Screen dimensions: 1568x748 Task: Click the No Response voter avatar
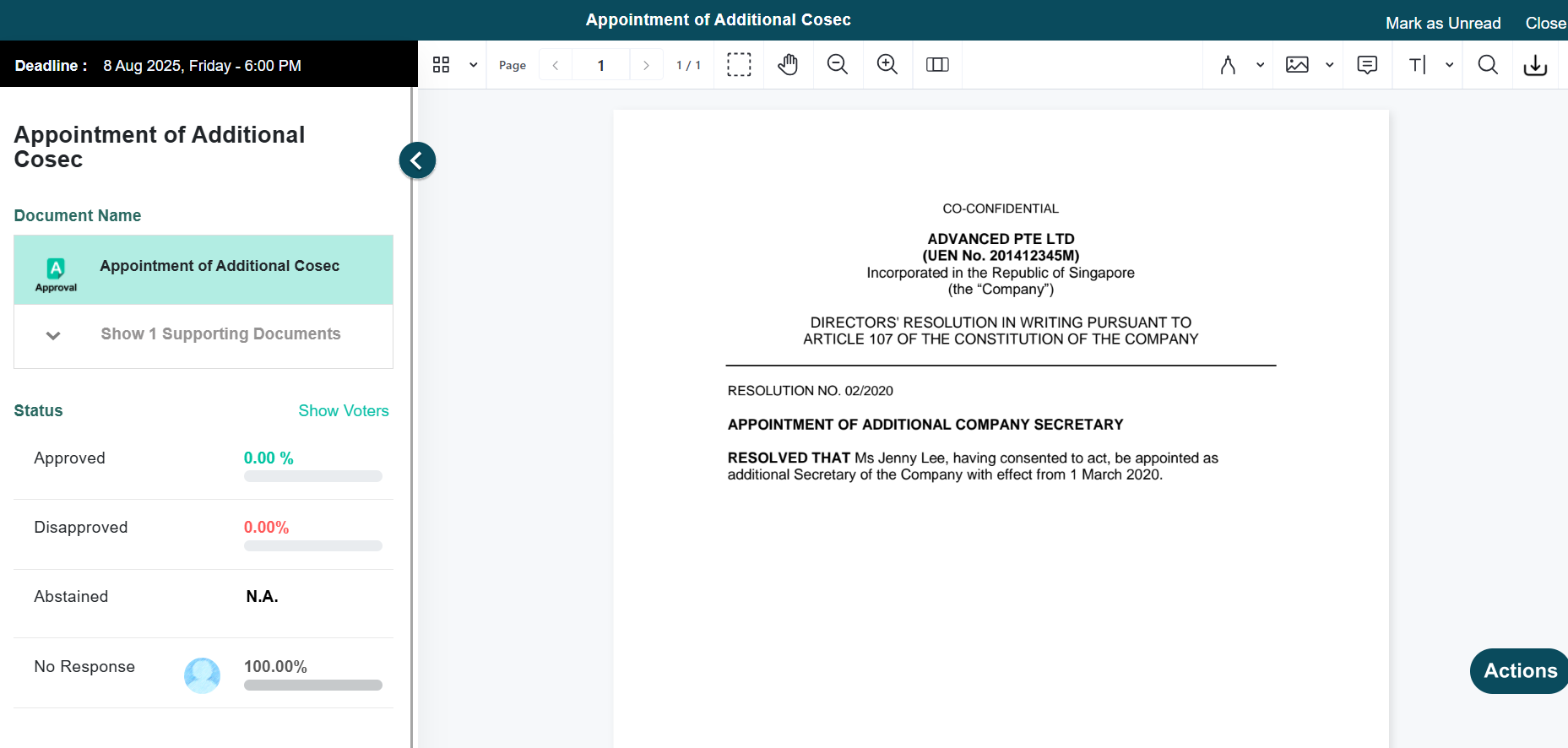tap(203, 675)
